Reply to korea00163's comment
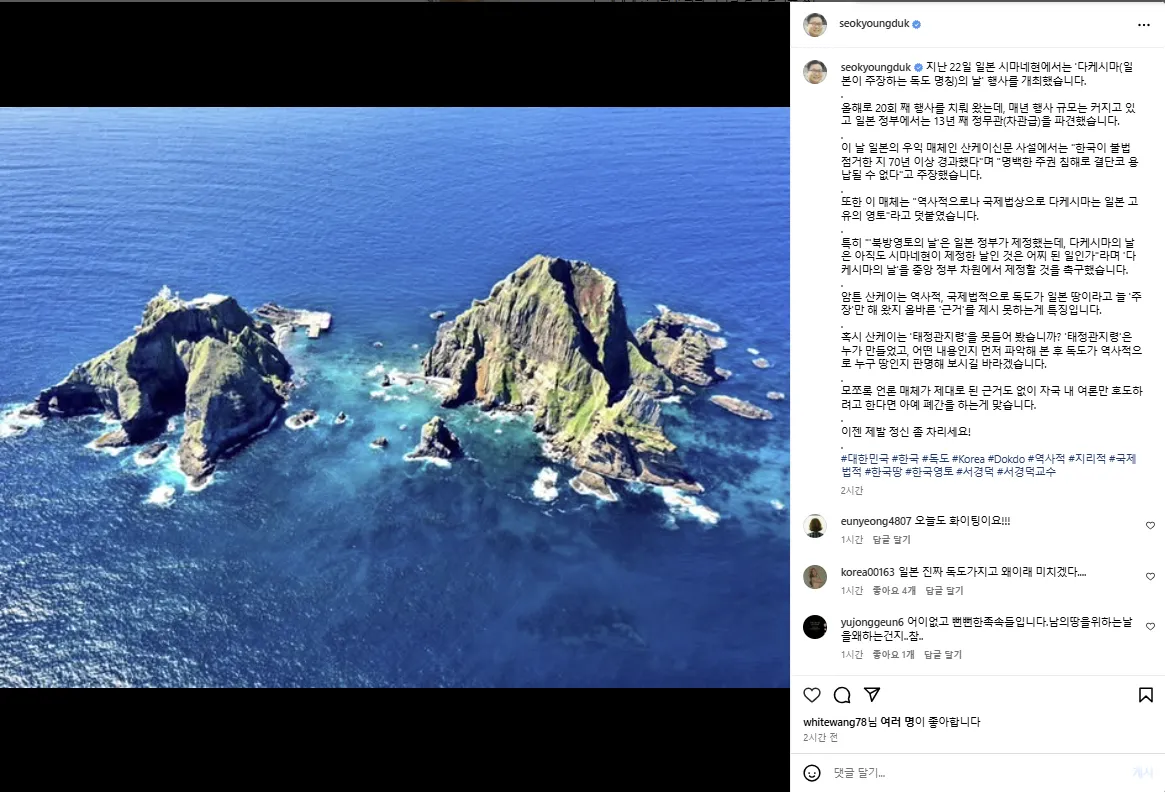The width and height of the screenshot is (1165, 792). point(944,590)
